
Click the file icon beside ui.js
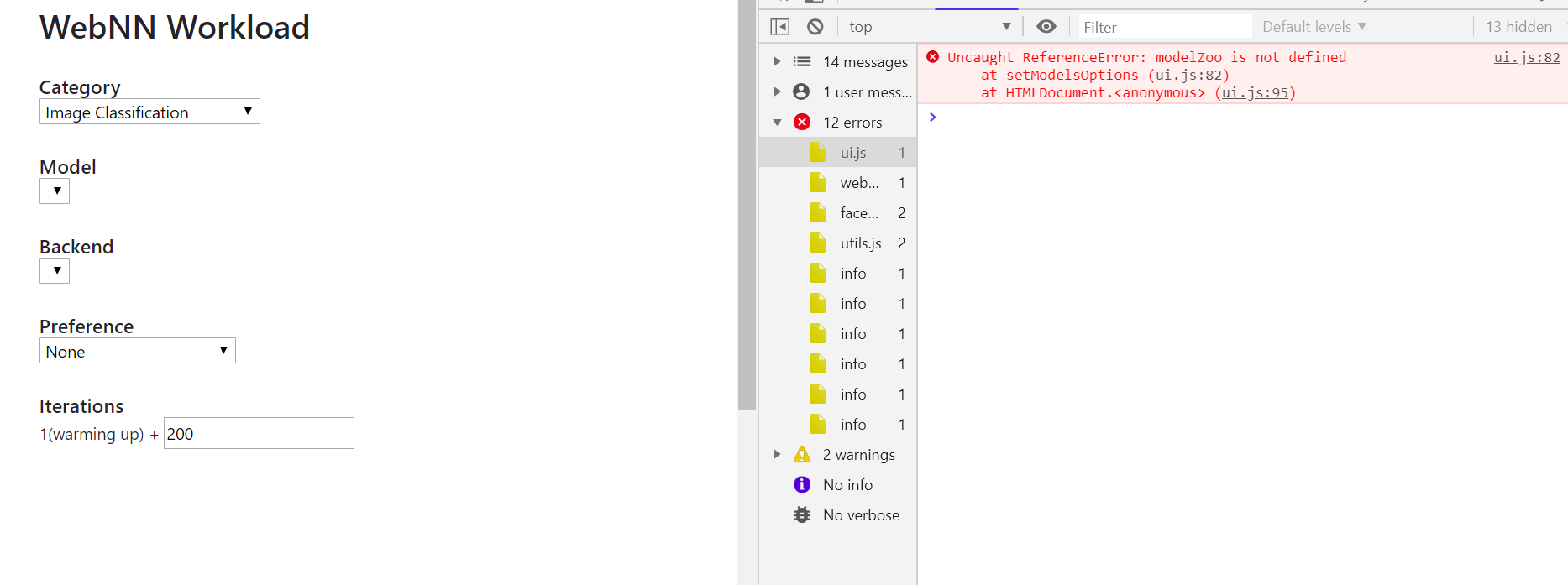tap(818, 152)
